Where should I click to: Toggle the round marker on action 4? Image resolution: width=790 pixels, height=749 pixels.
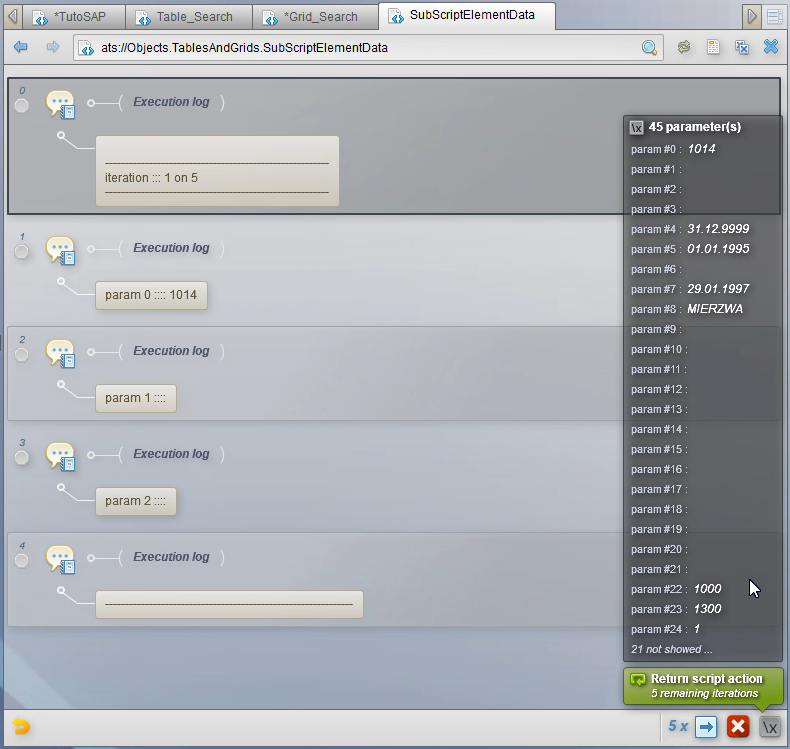[x=22, y=560]
